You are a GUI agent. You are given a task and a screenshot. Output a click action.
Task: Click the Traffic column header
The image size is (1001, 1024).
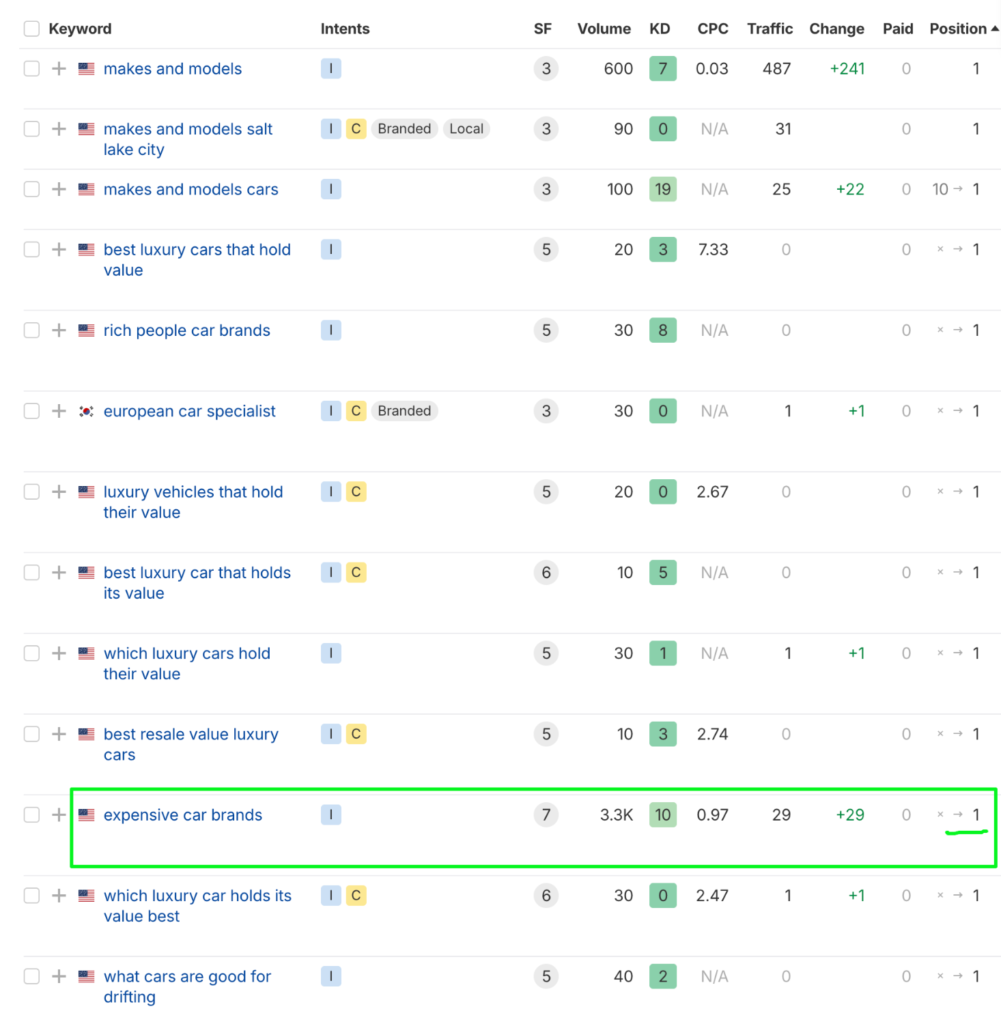pos(769,29)
